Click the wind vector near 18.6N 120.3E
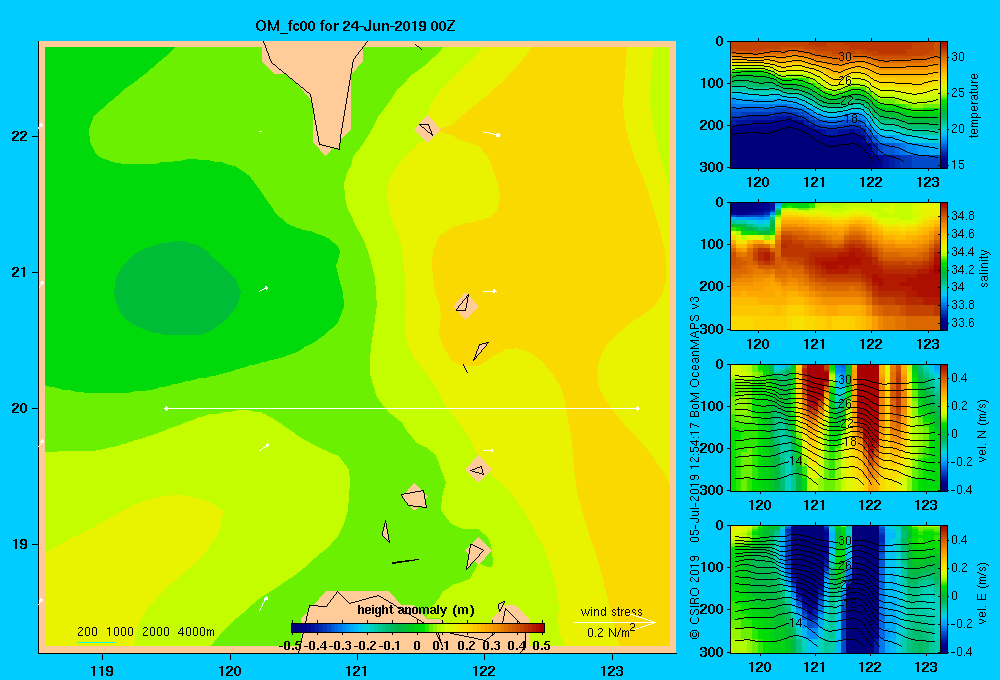This screenshot has height=680, width=1000. (x=263, y=603)
